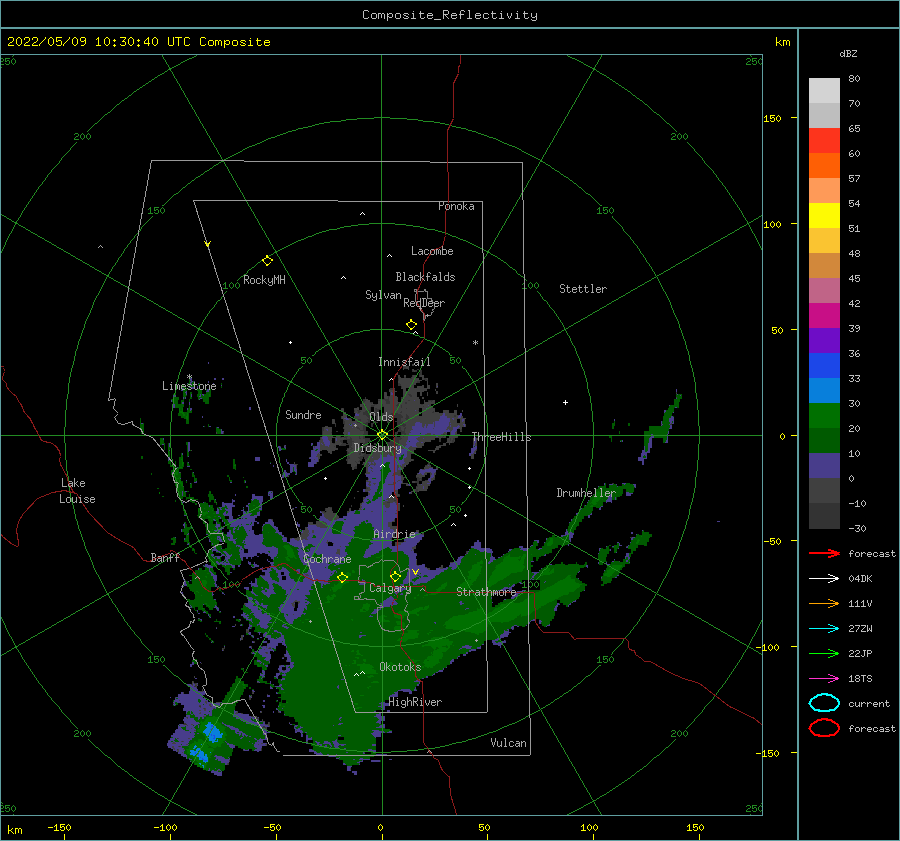Screen dimensions: 900x841
Task: Select the deep purple 39 dBZ swatch
Action: [x=824, y=340]
